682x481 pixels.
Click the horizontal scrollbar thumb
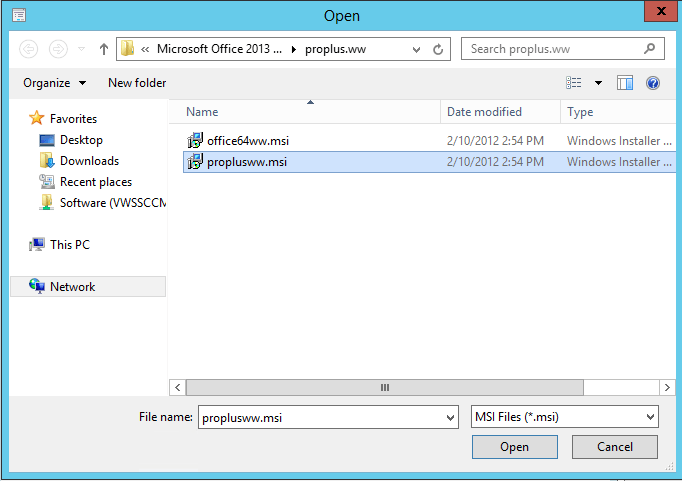385,387
